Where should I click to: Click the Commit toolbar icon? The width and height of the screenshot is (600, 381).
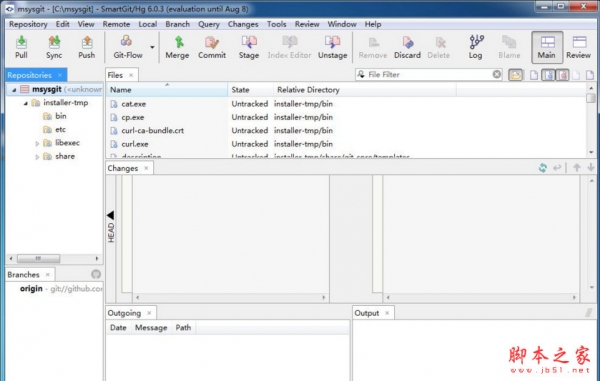[x=212, y=47]
